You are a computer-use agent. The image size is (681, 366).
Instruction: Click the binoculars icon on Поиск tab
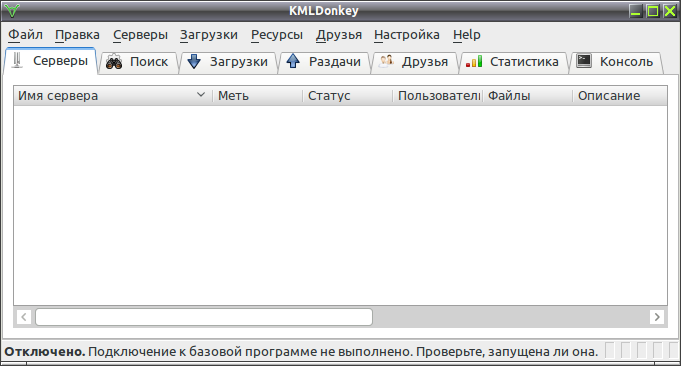coord(114,62)
